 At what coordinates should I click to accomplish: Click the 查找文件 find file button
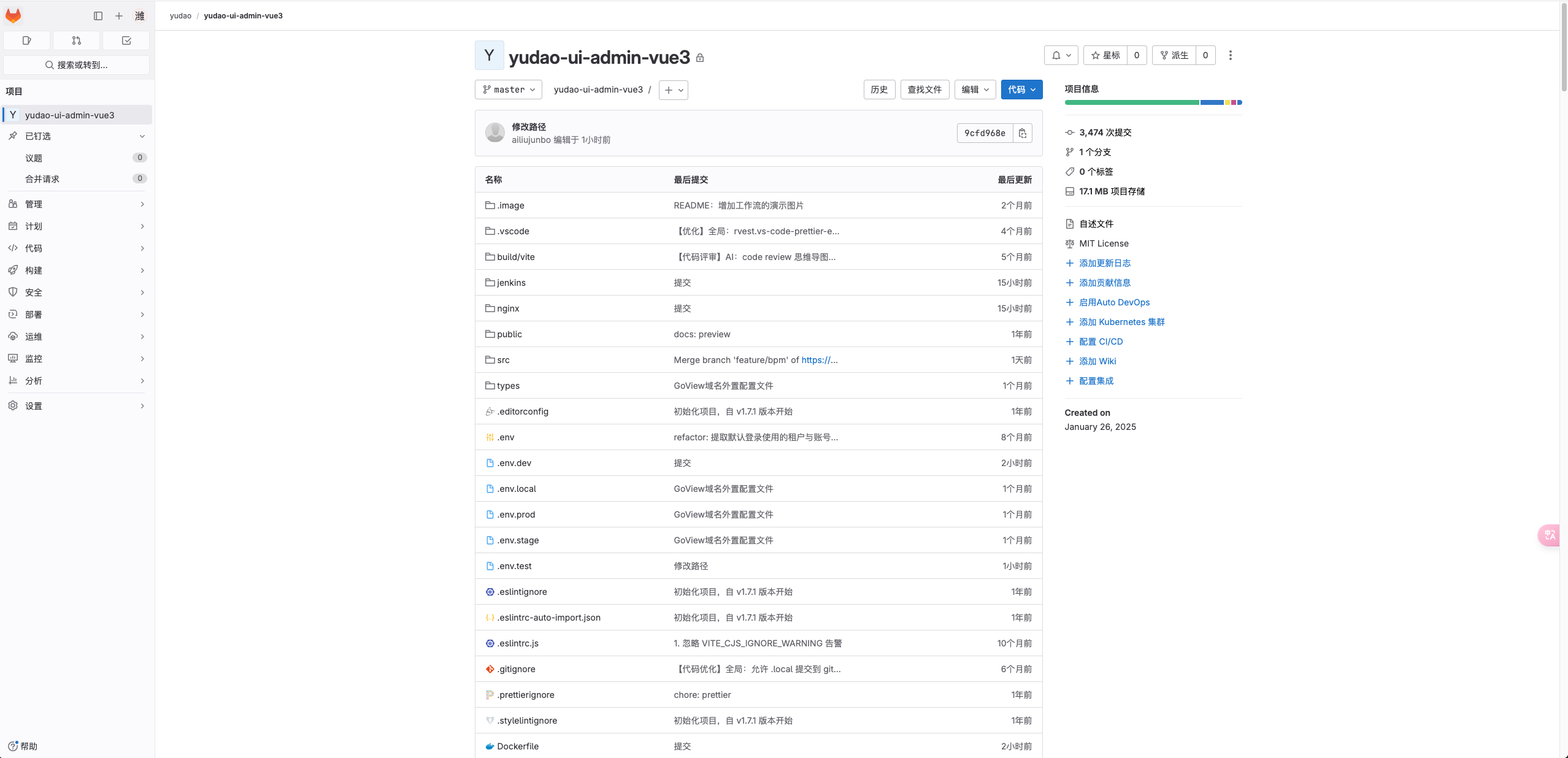pos(924,90)
